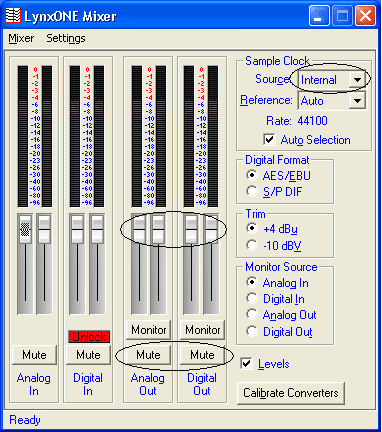Open the Reference dropdown showing Auto
The width and height of the screenshot is (382, 432).
tap(357, 101)
